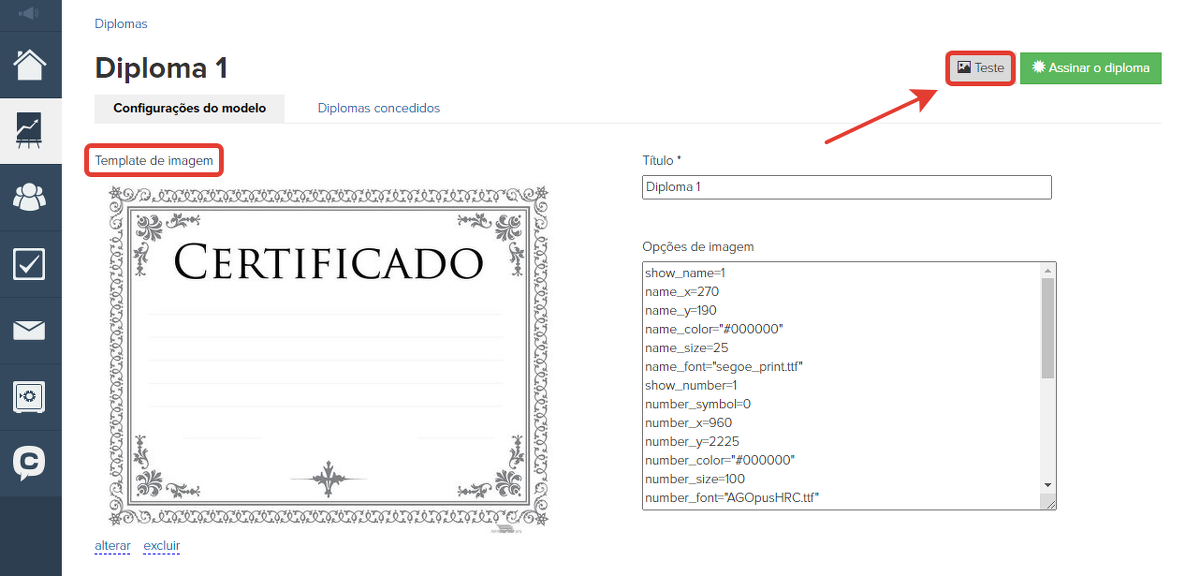Image resolution: width=1200 pixels, height=576 pixels.
Task: Open the chat bubble sidebar icon
Action: coord(30,462)
